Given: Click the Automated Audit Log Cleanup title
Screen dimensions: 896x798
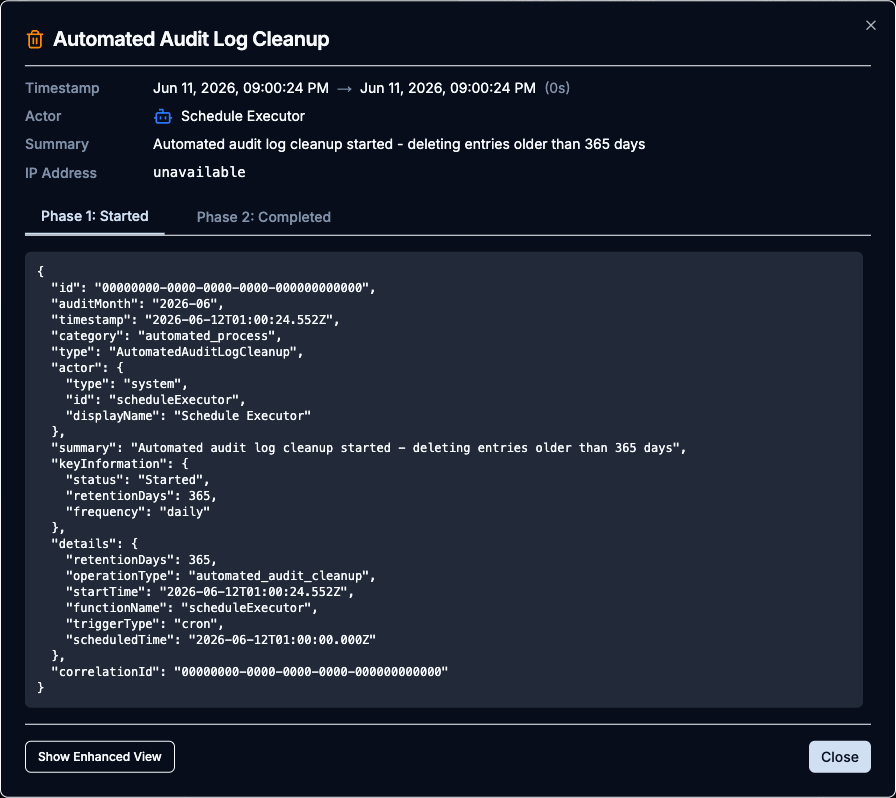Looking at the screenshot, I should pos(191,39).
